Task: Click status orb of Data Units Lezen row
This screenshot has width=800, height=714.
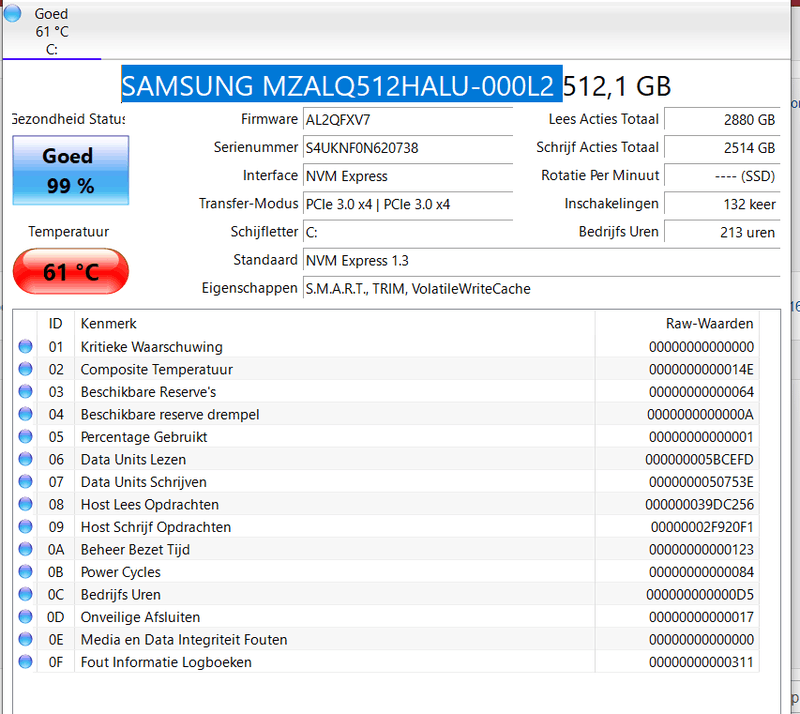Action: (25, 459)
